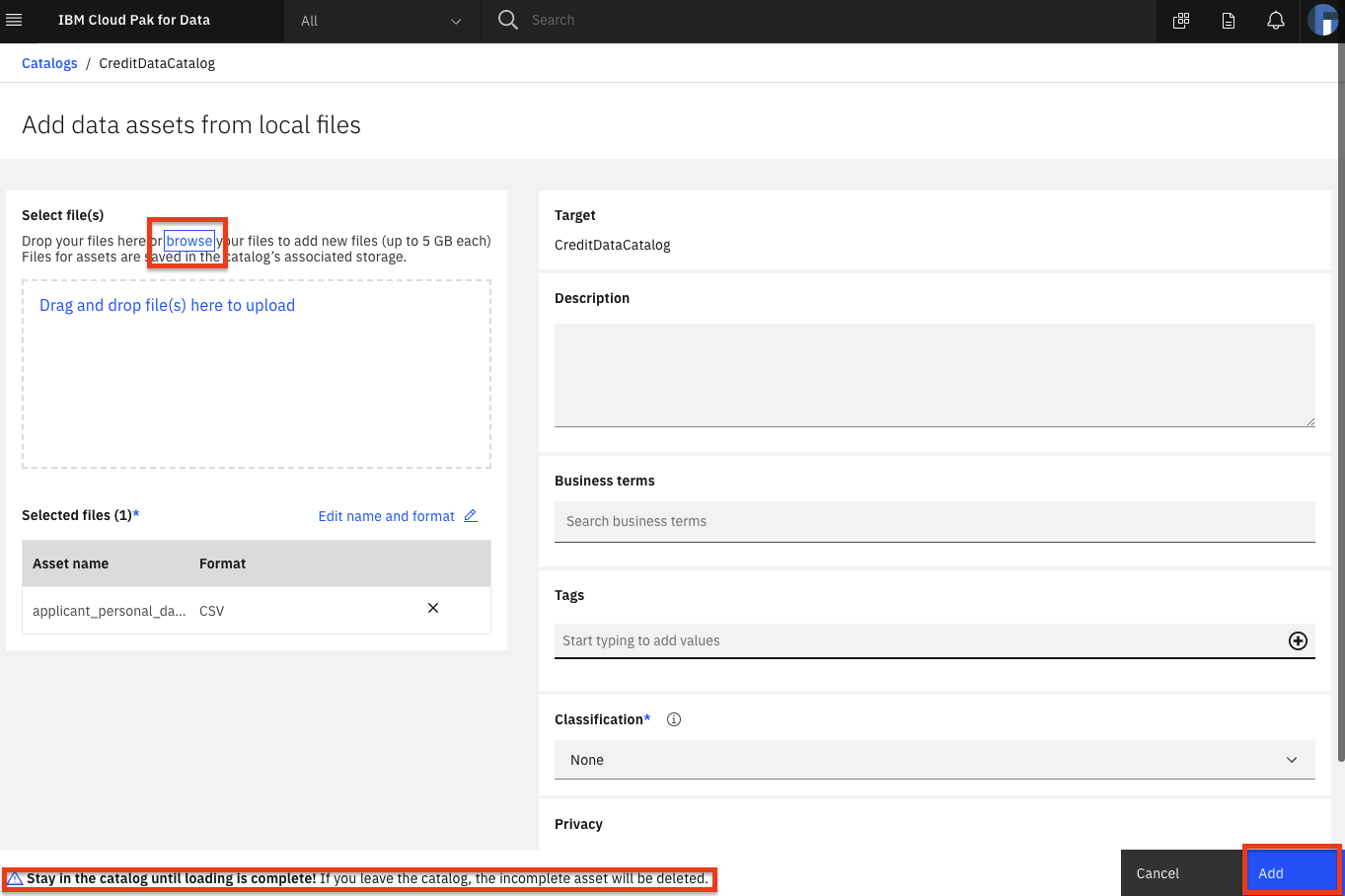Click the applicant_personal_da... asset name
Viewport: 1345px width, 896px height.
pos(109,611)
